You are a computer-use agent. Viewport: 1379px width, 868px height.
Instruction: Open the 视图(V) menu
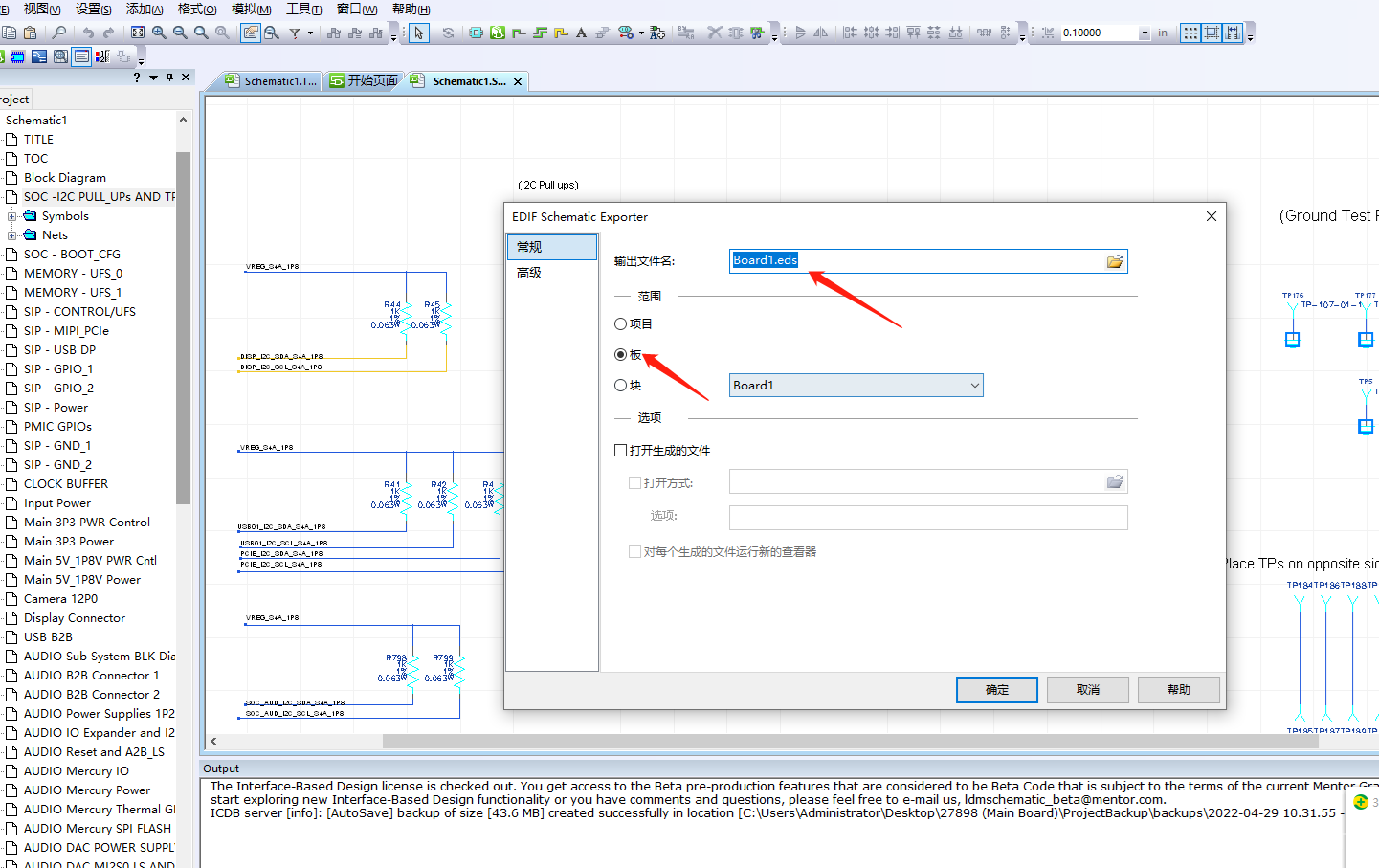pyautogui.click(x=43, y=9)
